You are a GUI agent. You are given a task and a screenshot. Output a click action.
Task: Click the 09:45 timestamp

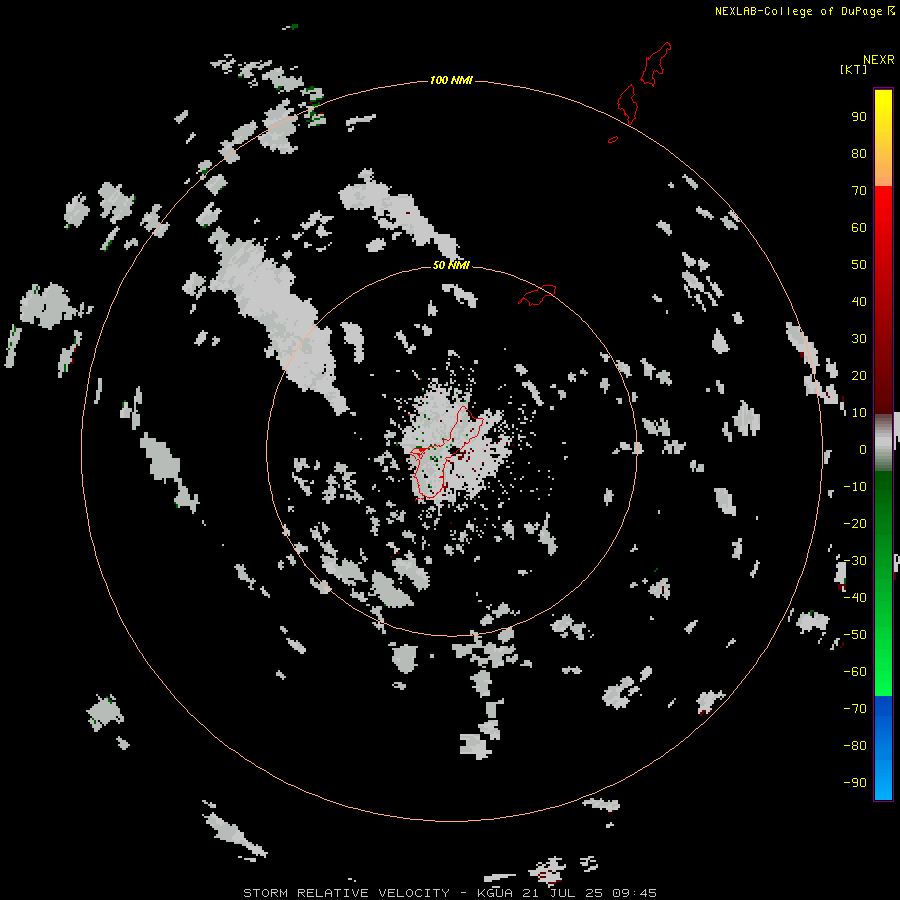click(634, 893)
